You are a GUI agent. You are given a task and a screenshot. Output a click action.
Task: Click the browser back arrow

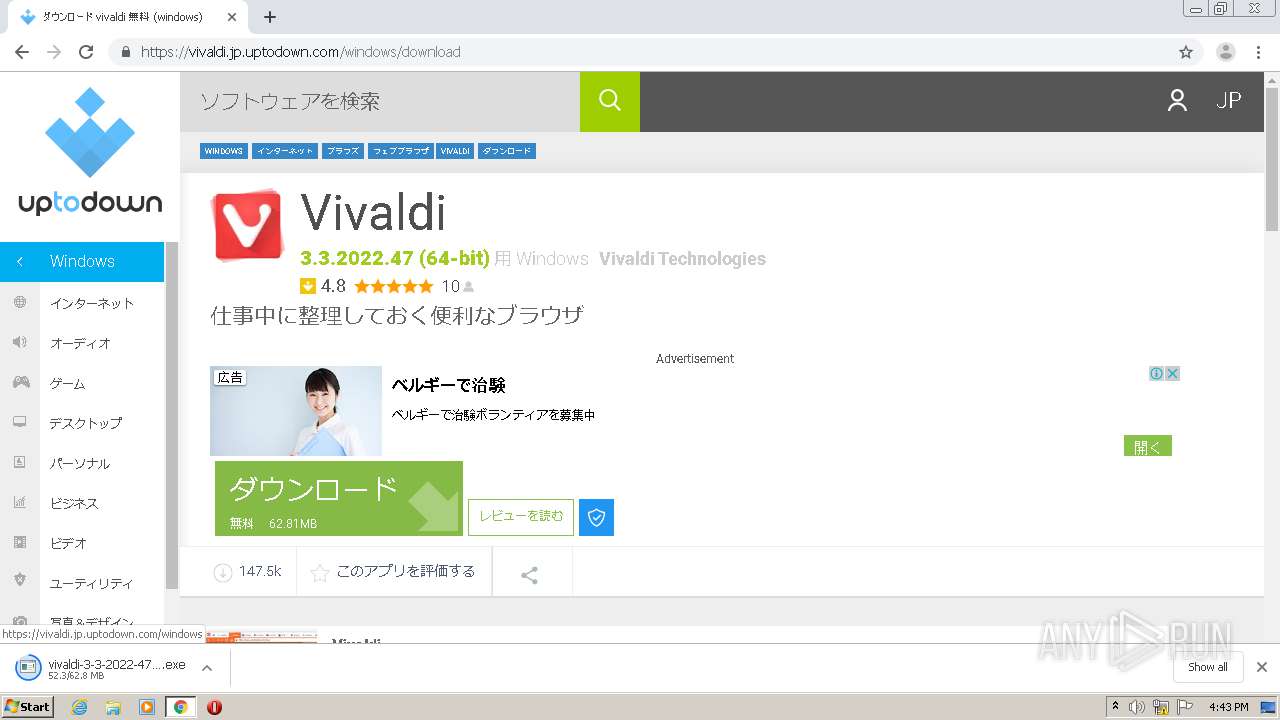click(x=22, y=52)
